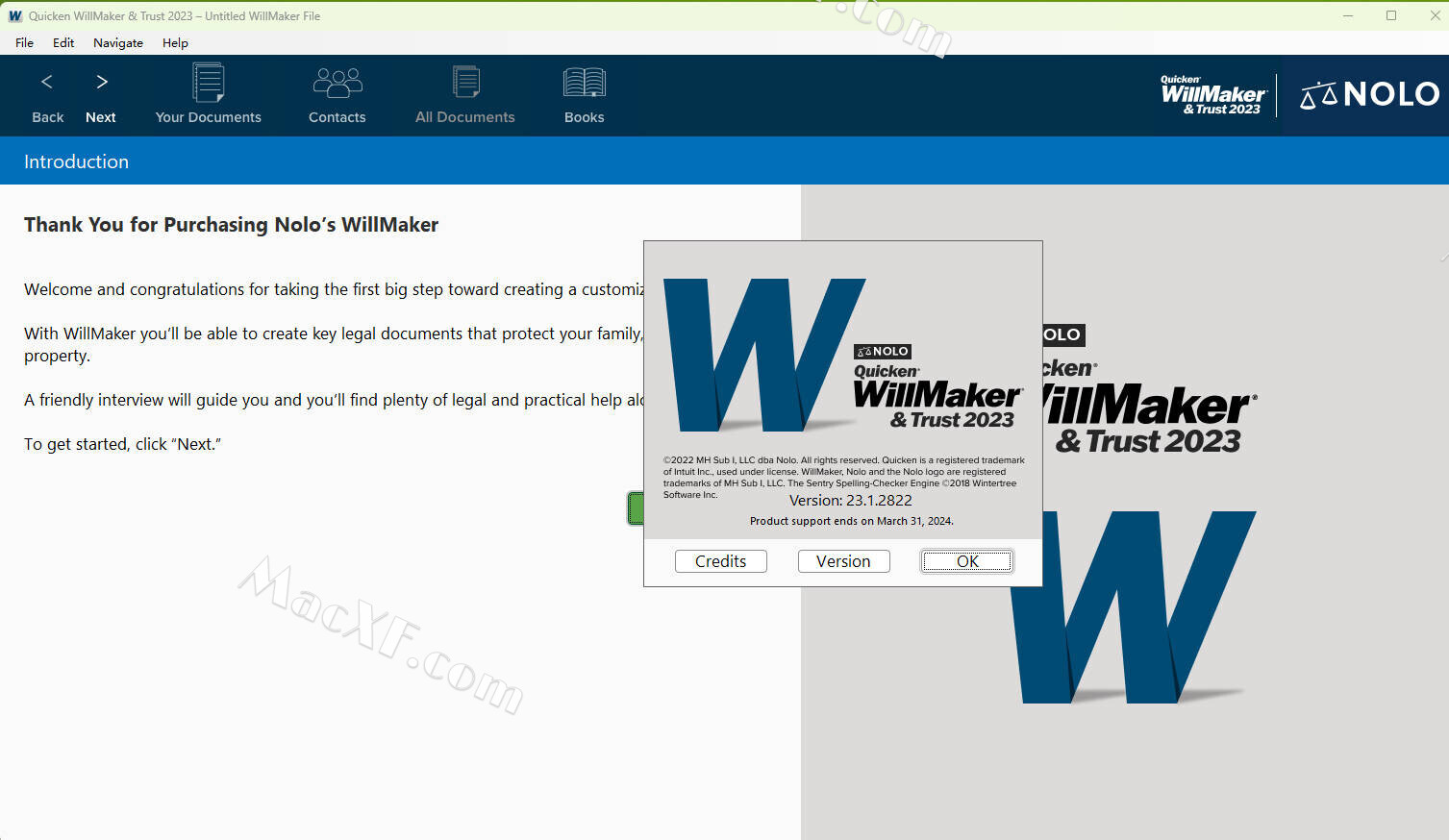Click the NOLO scales logo in the toolbar
The image size is (1449, 840).
[x=1368, y=94]
